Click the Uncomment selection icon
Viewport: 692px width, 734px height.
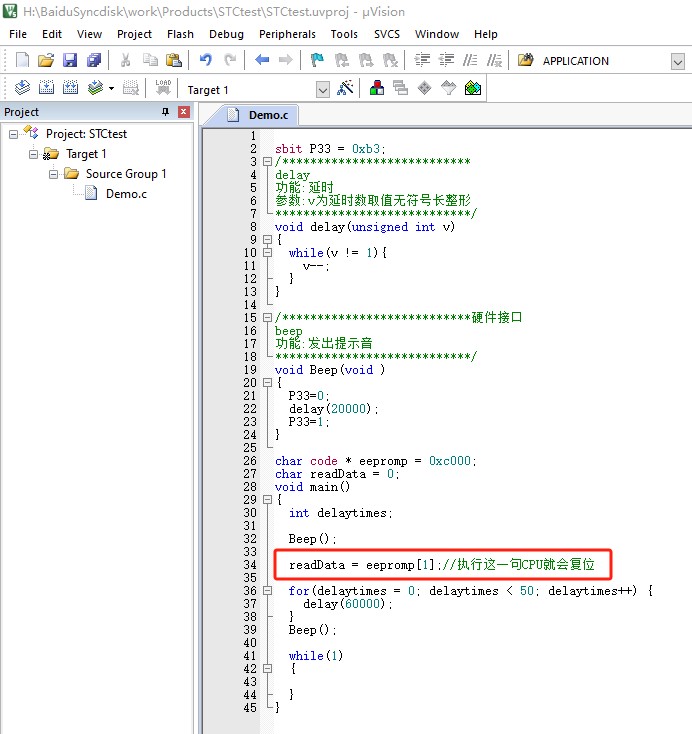pos(494,60)
